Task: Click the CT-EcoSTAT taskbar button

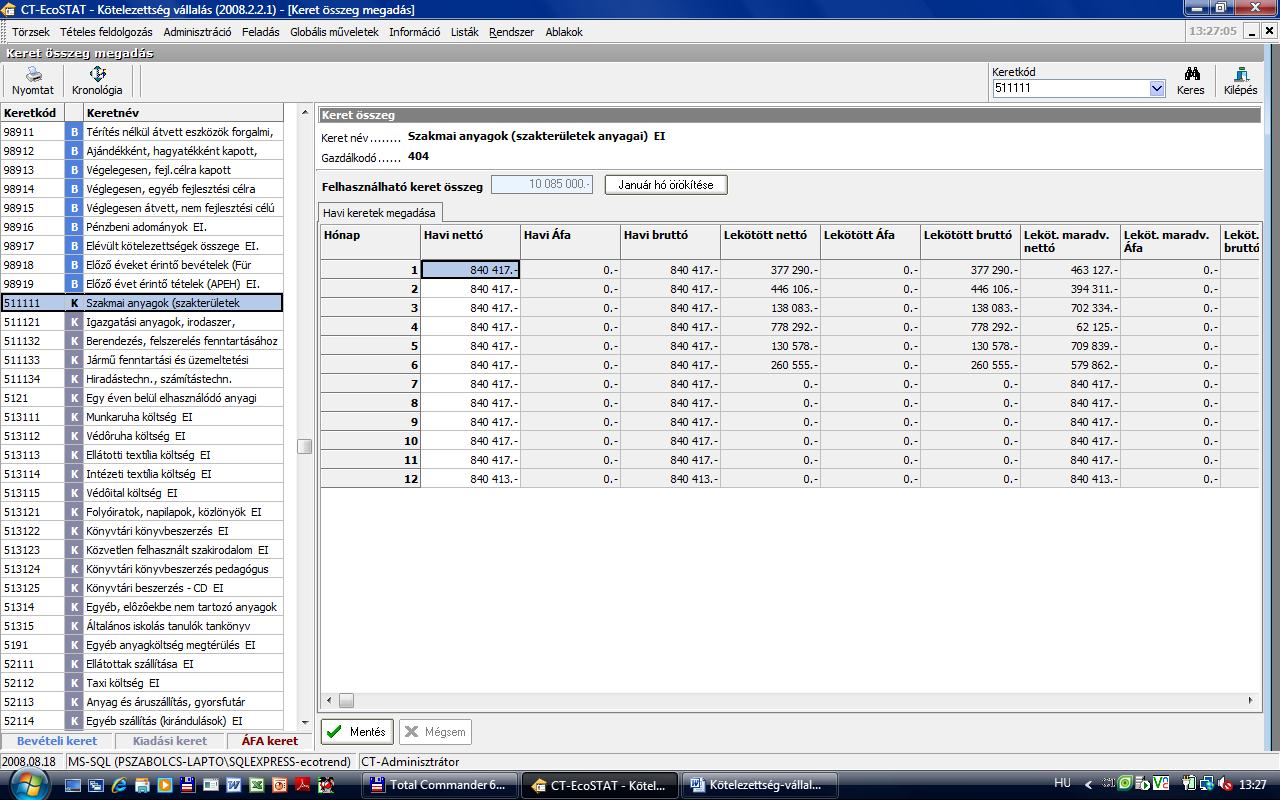Action: (600, 785)
